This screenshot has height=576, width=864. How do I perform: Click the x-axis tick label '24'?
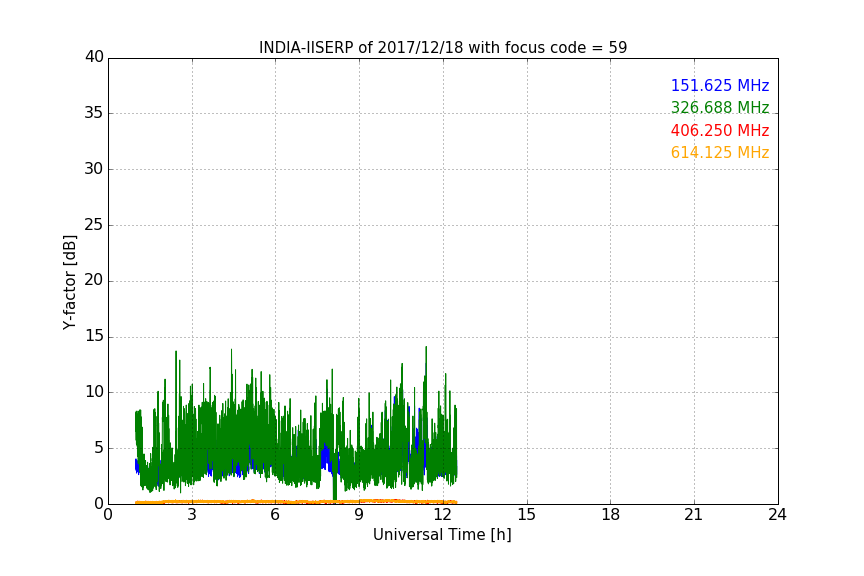pos(777,515)
